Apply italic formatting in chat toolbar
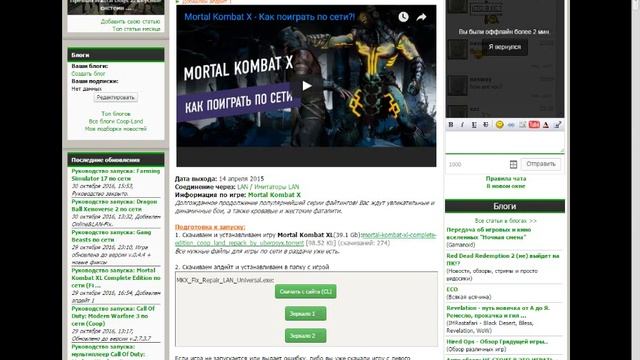Viewport: 640px width, 360px height. [462, 124]
